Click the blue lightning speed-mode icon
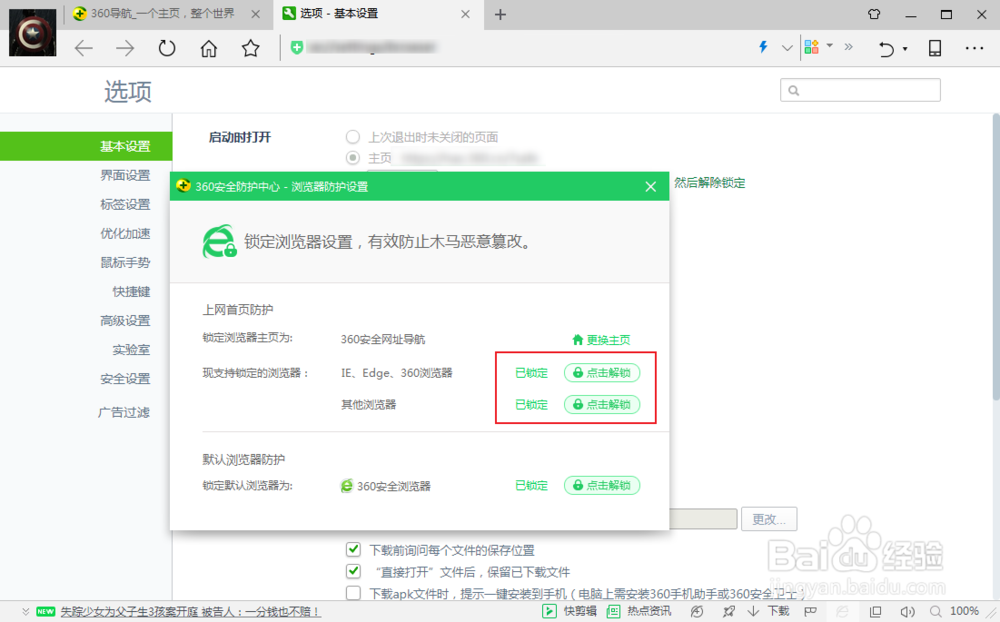 coord(763,47)
